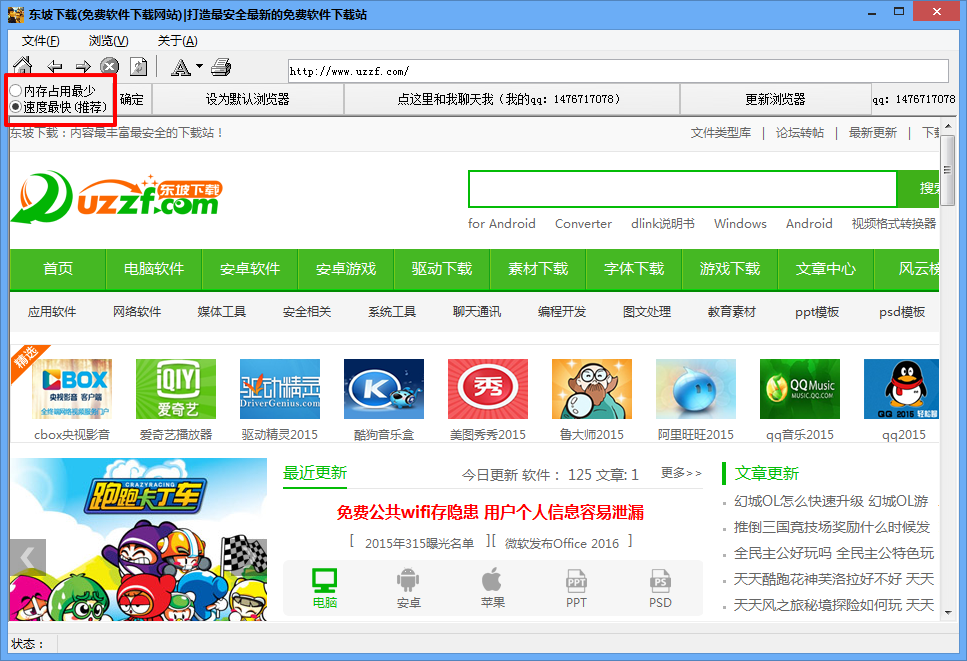Click the uzzf.com search box

(x=682, y=189)
